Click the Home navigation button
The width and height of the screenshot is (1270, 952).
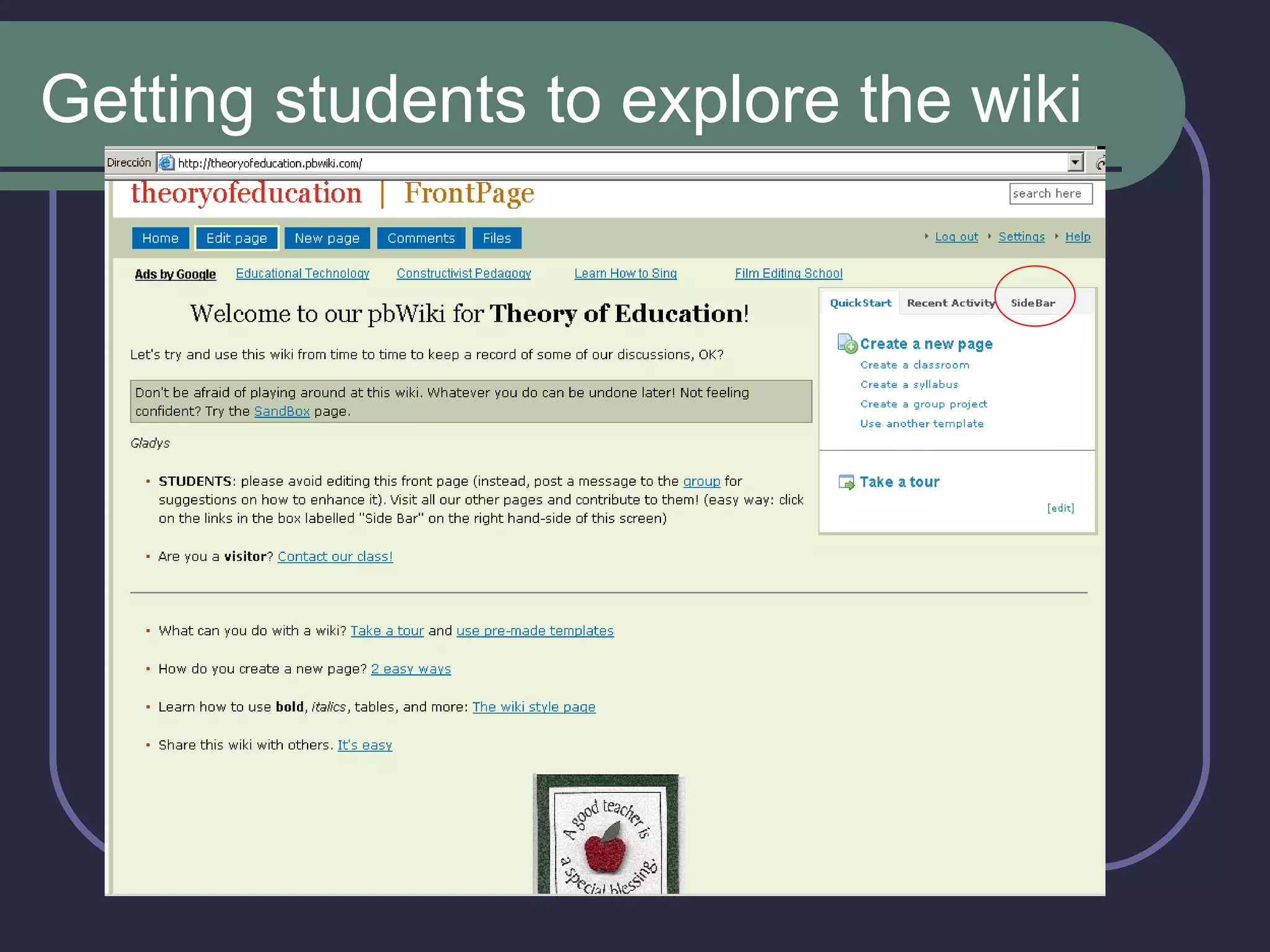pos(160,239)
